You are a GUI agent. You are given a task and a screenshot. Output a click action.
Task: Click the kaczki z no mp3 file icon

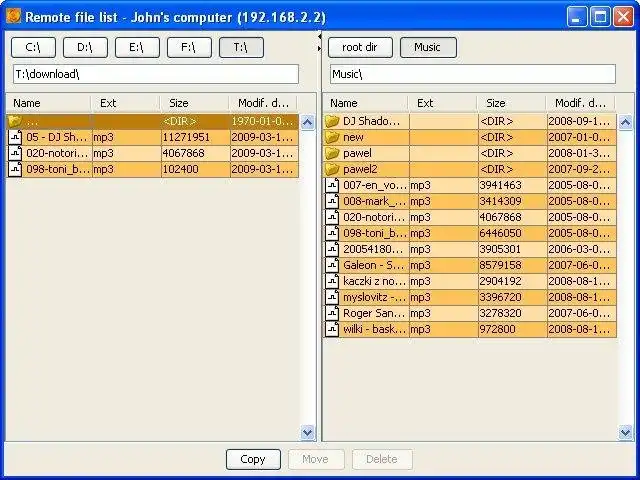(332, 281)
